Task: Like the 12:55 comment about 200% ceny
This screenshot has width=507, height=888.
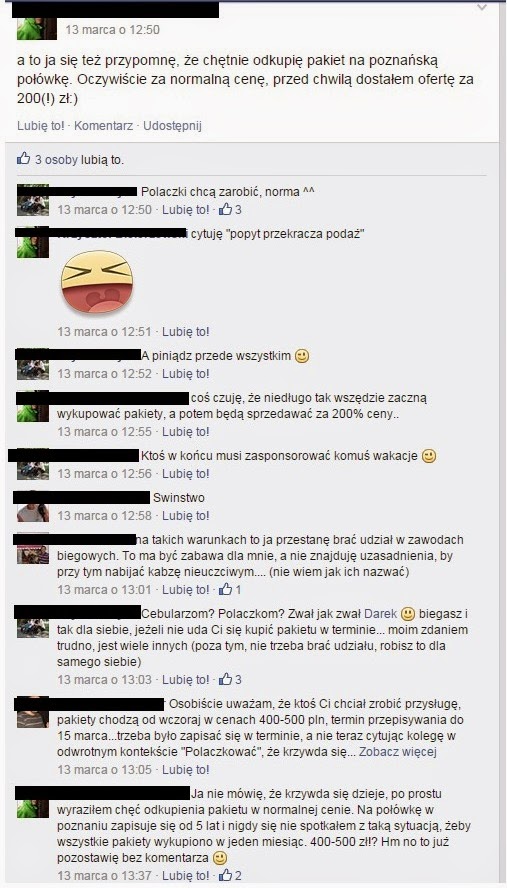Action: click(x=186, y=432)
